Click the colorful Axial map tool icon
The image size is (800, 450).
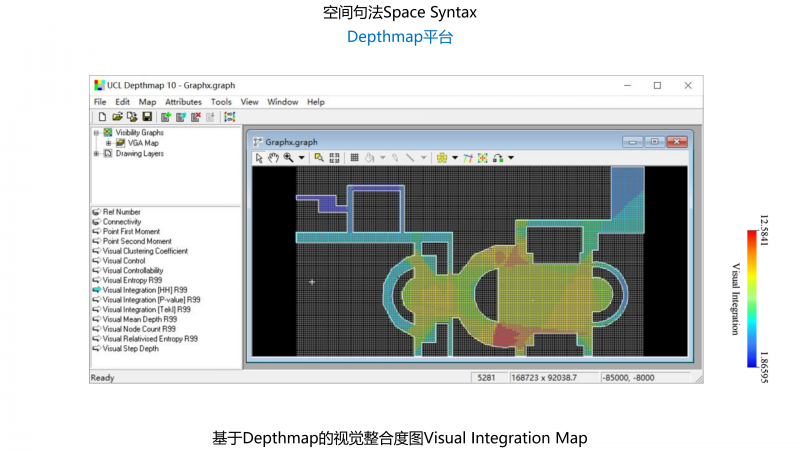(467, 158)
